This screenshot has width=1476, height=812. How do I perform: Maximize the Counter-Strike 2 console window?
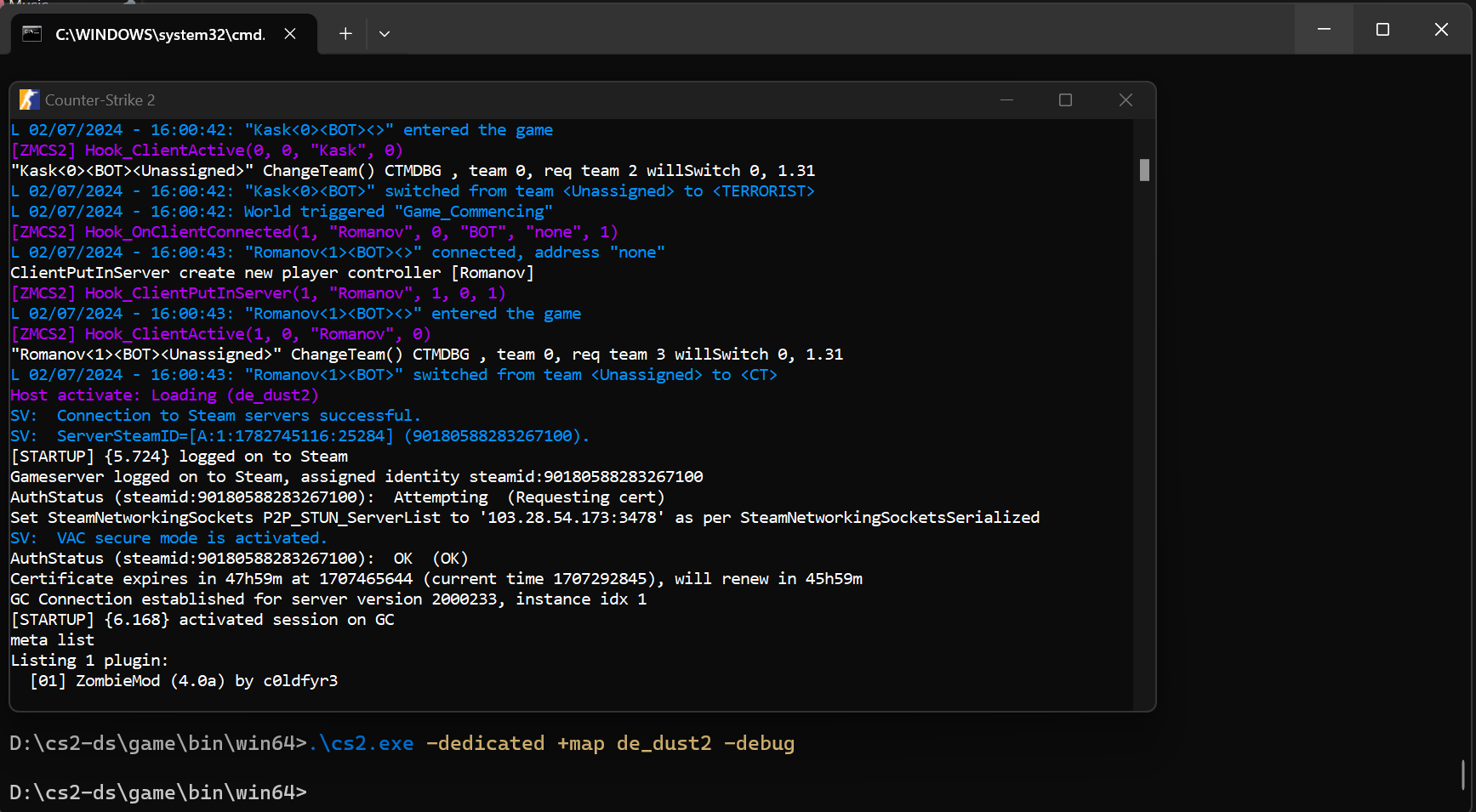coord(1065,100)
